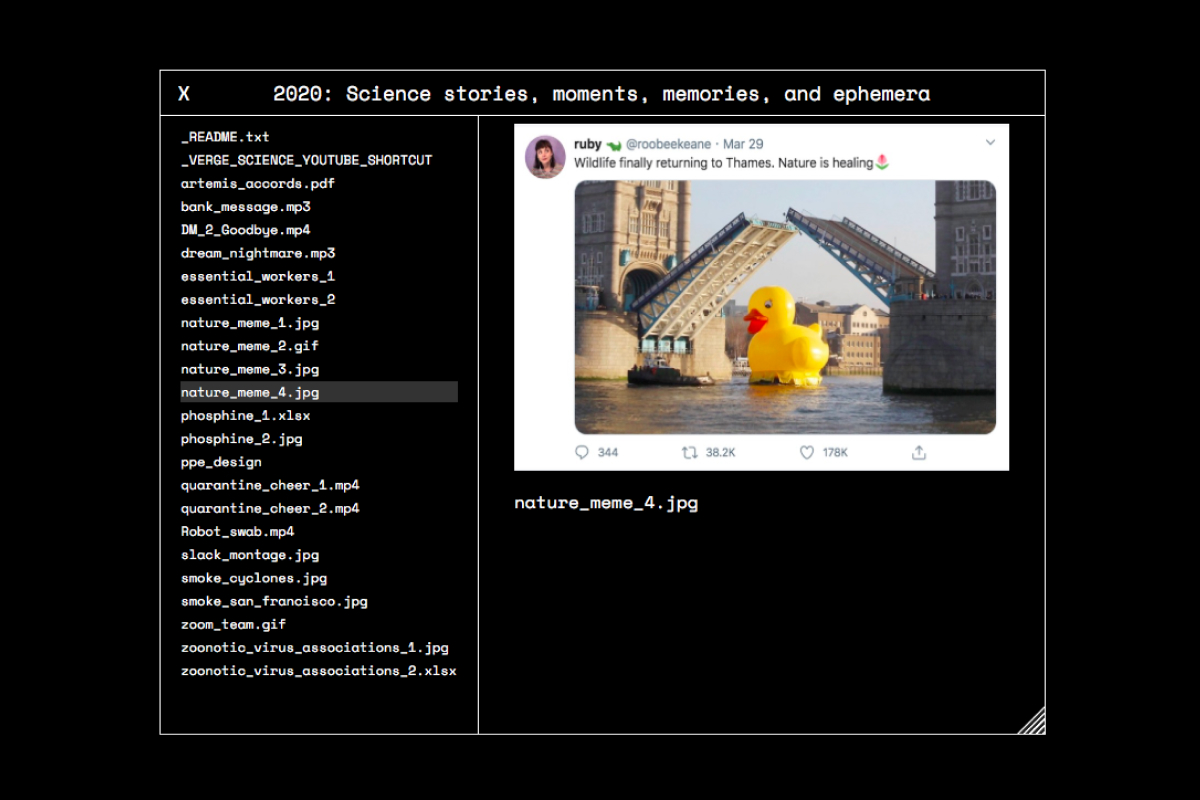The image size is (1200, 800).
Task: Click the rubber duck tweet image
Action: (785, 307)
